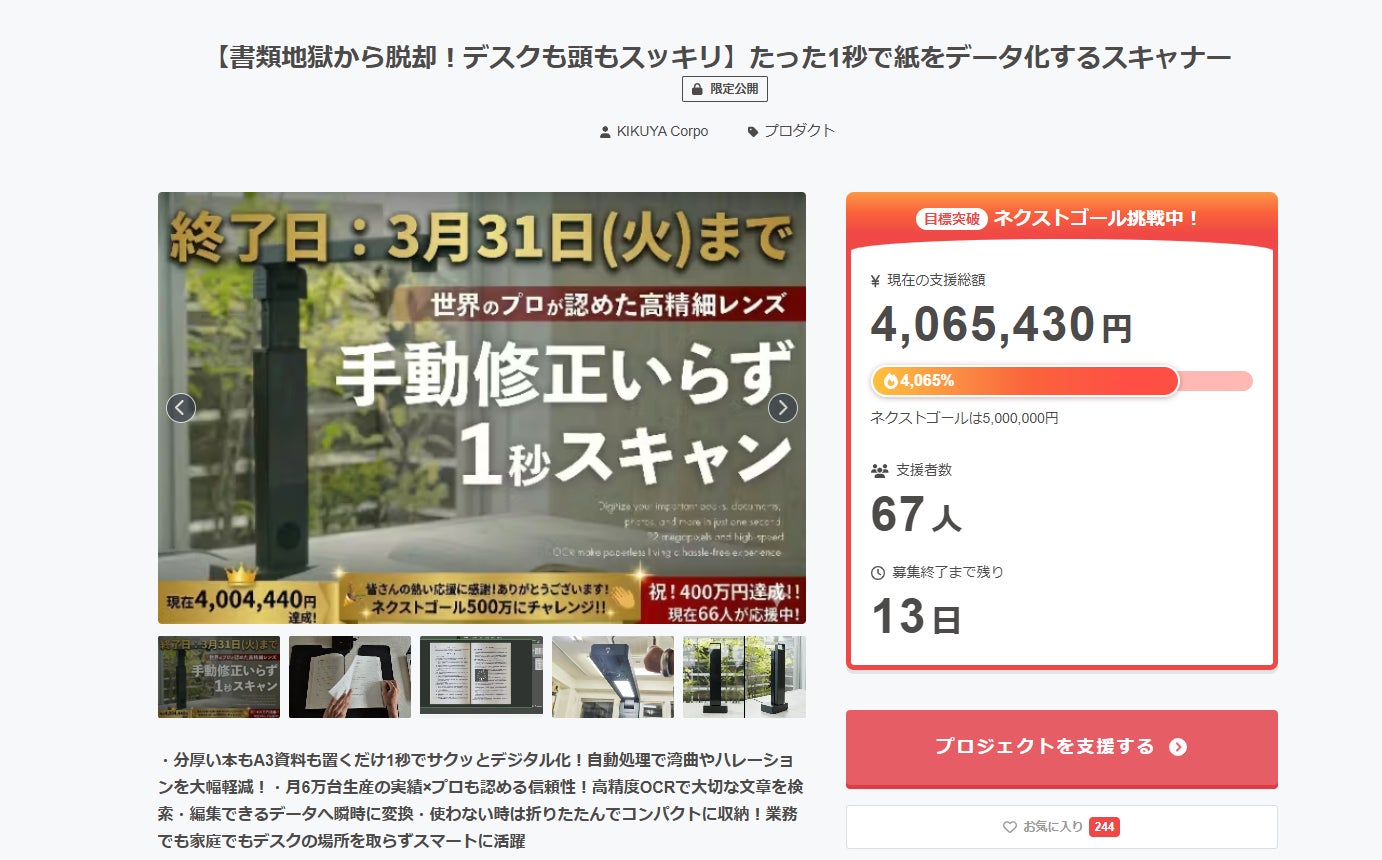This screenshot has height=860, width=1382.
Task: Click the 244 favorites count badge
Action: 1104,827
